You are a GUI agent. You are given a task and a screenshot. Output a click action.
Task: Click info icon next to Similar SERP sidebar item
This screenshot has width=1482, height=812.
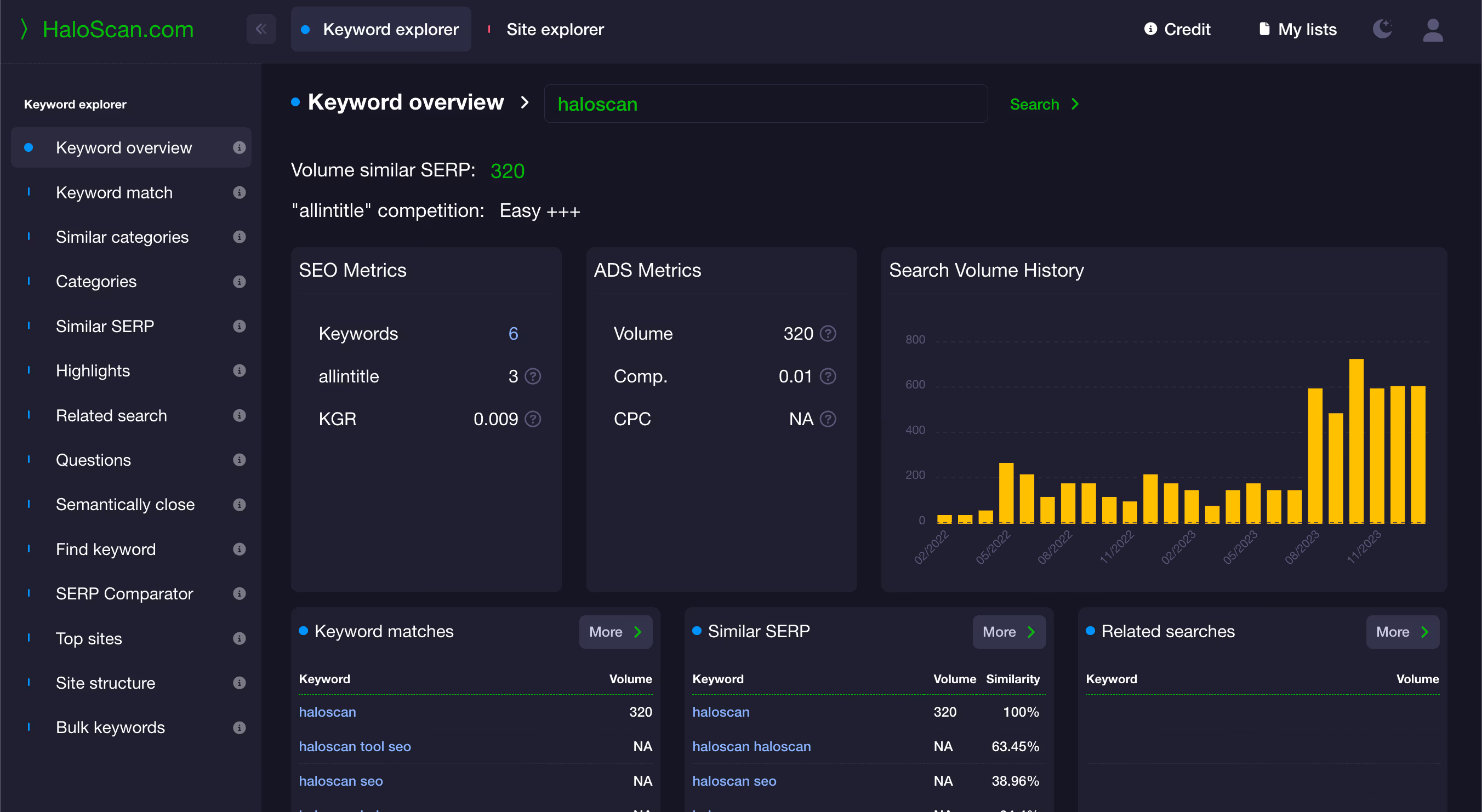(240, 326)
